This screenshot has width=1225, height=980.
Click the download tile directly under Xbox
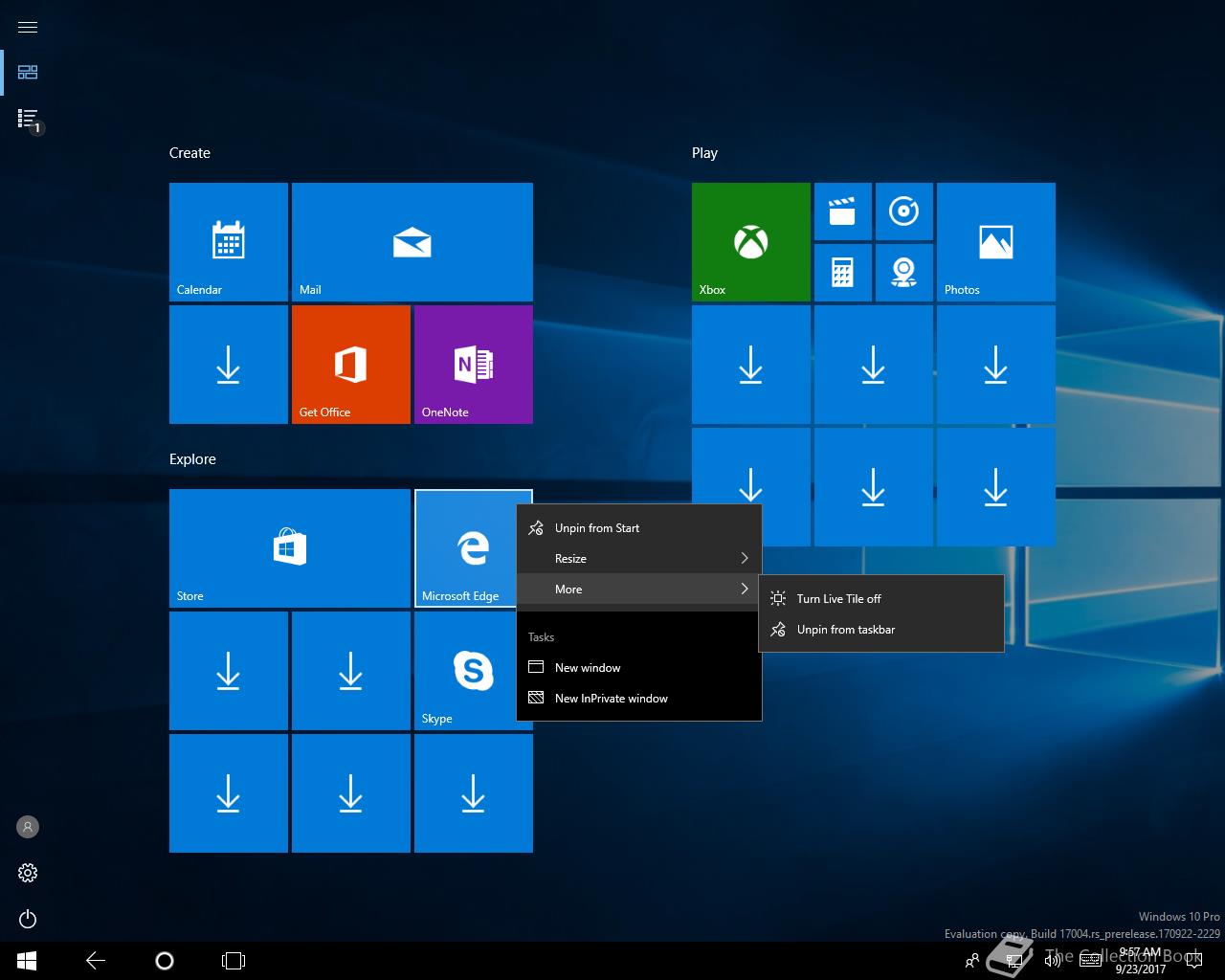pyautogui.click(x=751, y=365)
